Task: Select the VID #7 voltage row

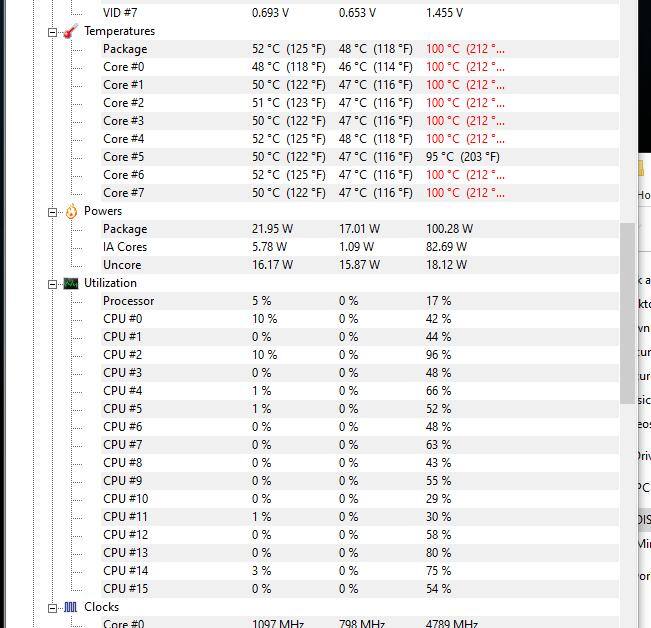Action: point(120,13)
